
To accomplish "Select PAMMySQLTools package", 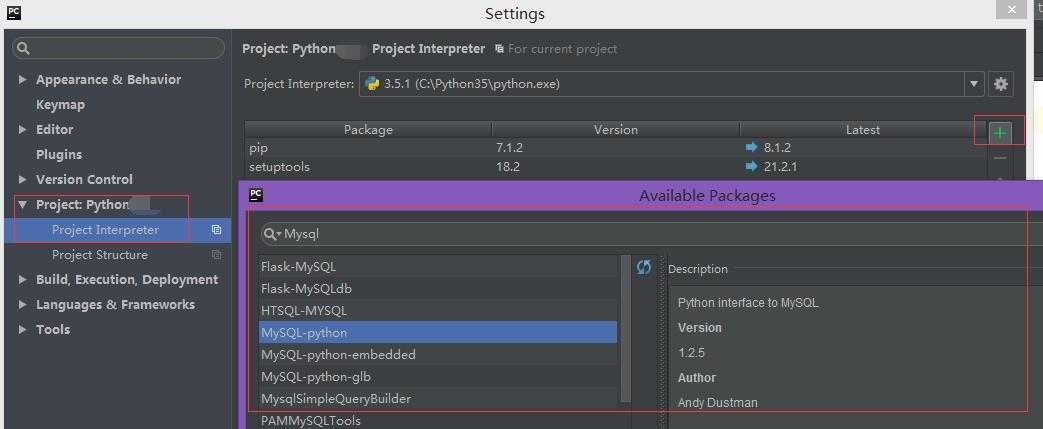I will click(438, 420).
